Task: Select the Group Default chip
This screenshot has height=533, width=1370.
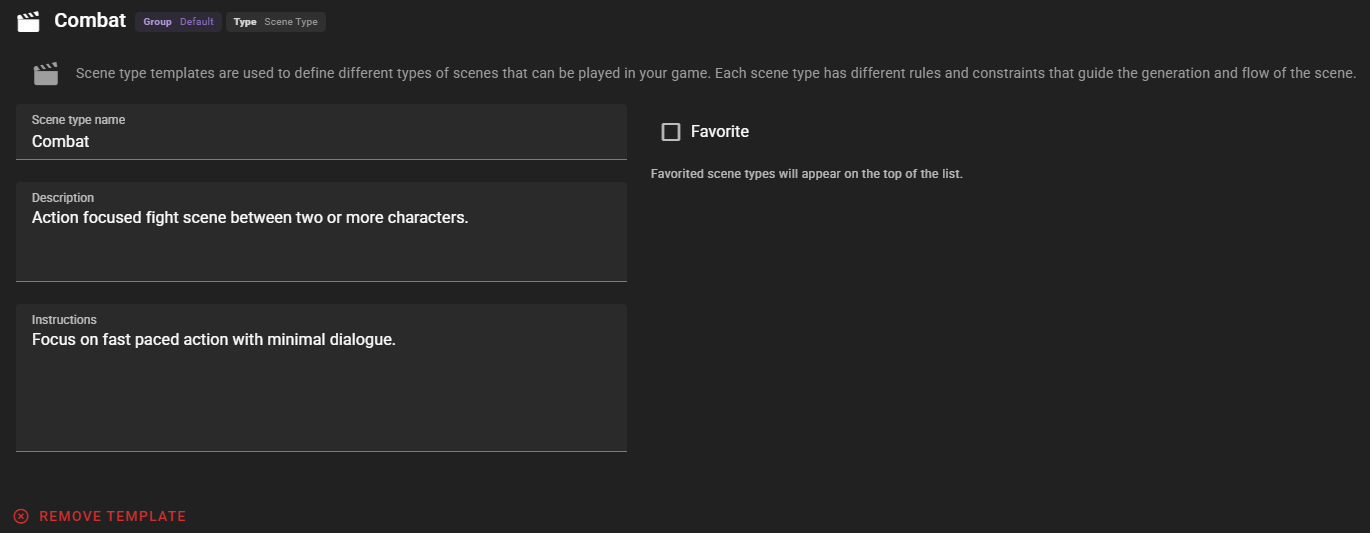Action: pos(178,22)
